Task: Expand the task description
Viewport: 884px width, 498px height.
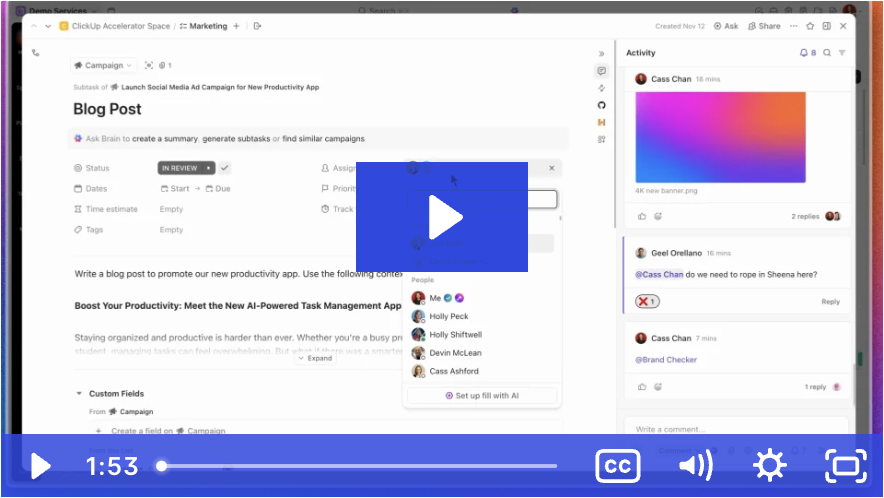Action: pos(315,358)
